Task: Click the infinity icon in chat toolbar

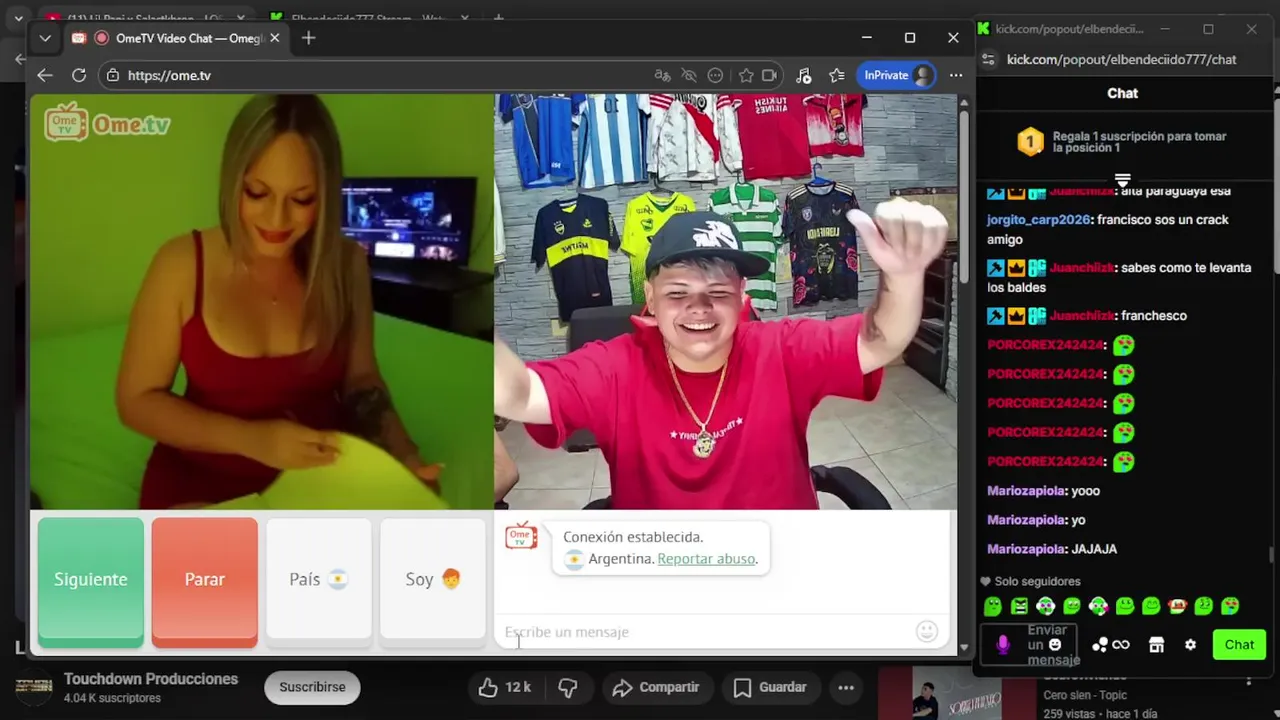Action: point(1121,645)
